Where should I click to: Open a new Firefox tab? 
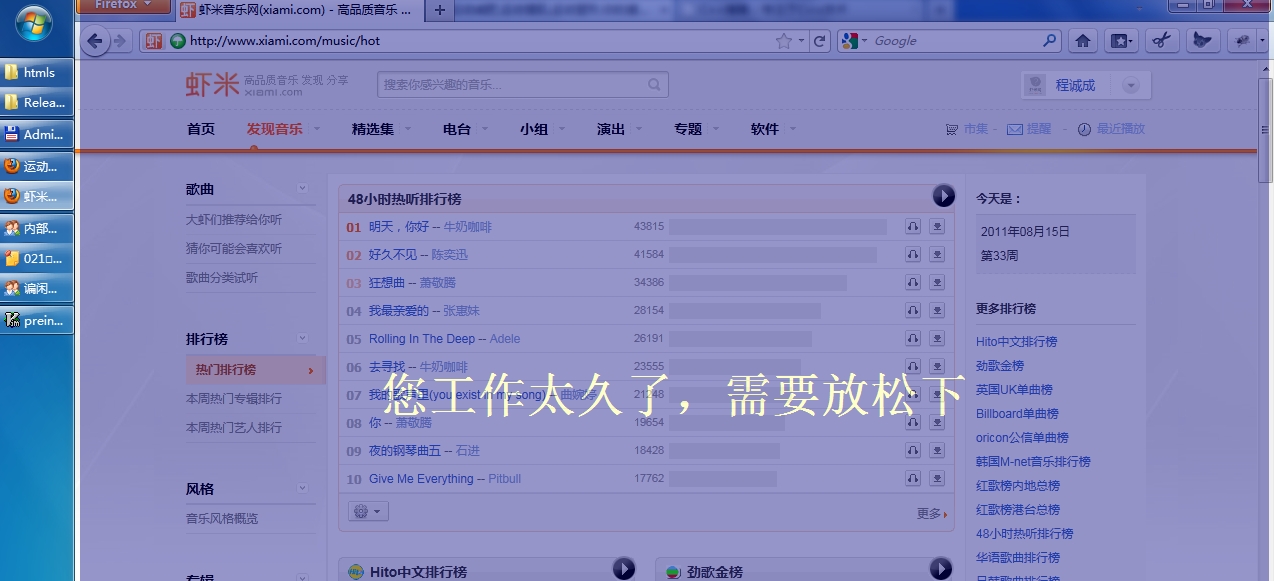tap(440, 10)
